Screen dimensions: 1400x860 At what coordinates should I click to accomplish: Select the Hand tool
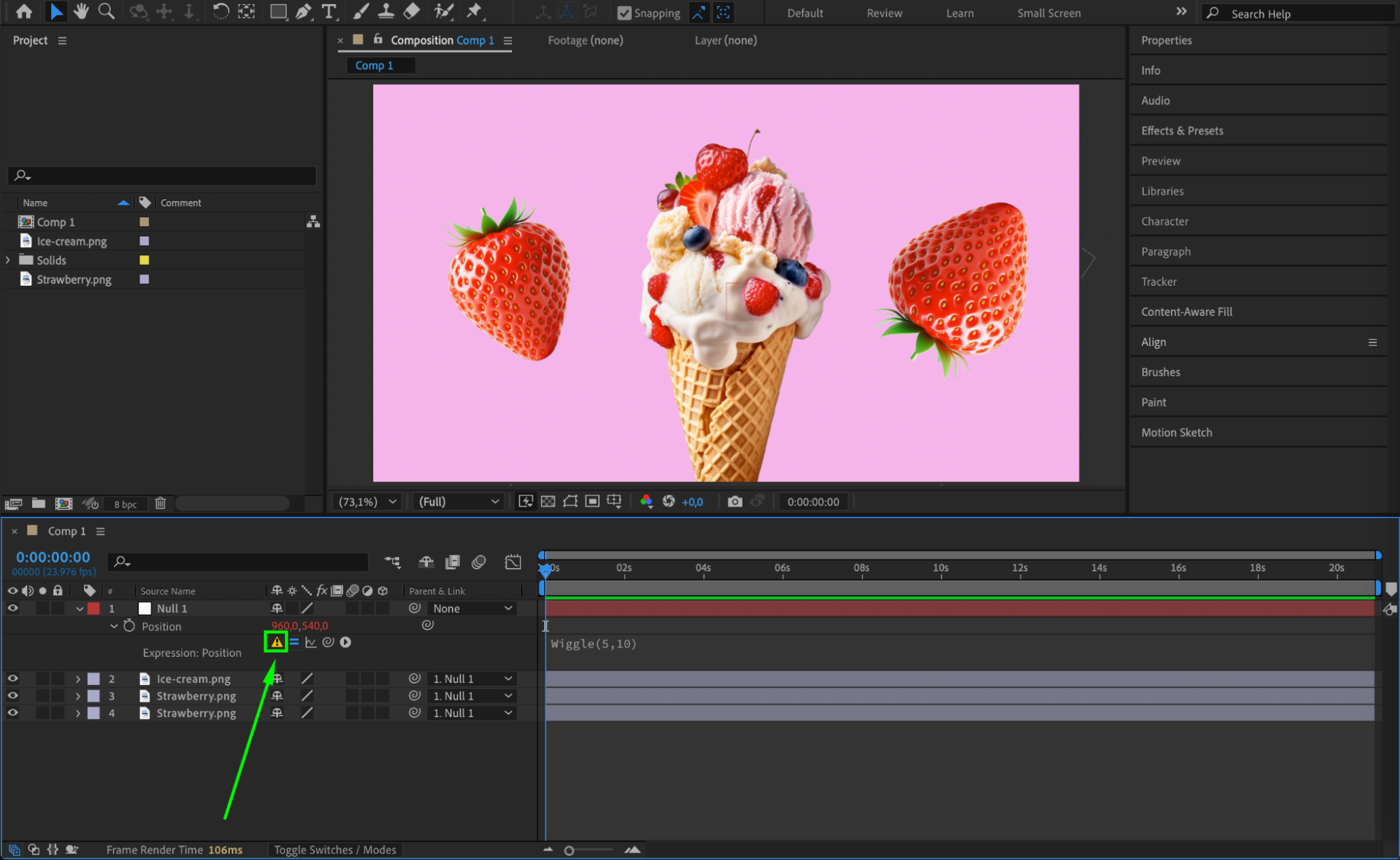(81, 11)
